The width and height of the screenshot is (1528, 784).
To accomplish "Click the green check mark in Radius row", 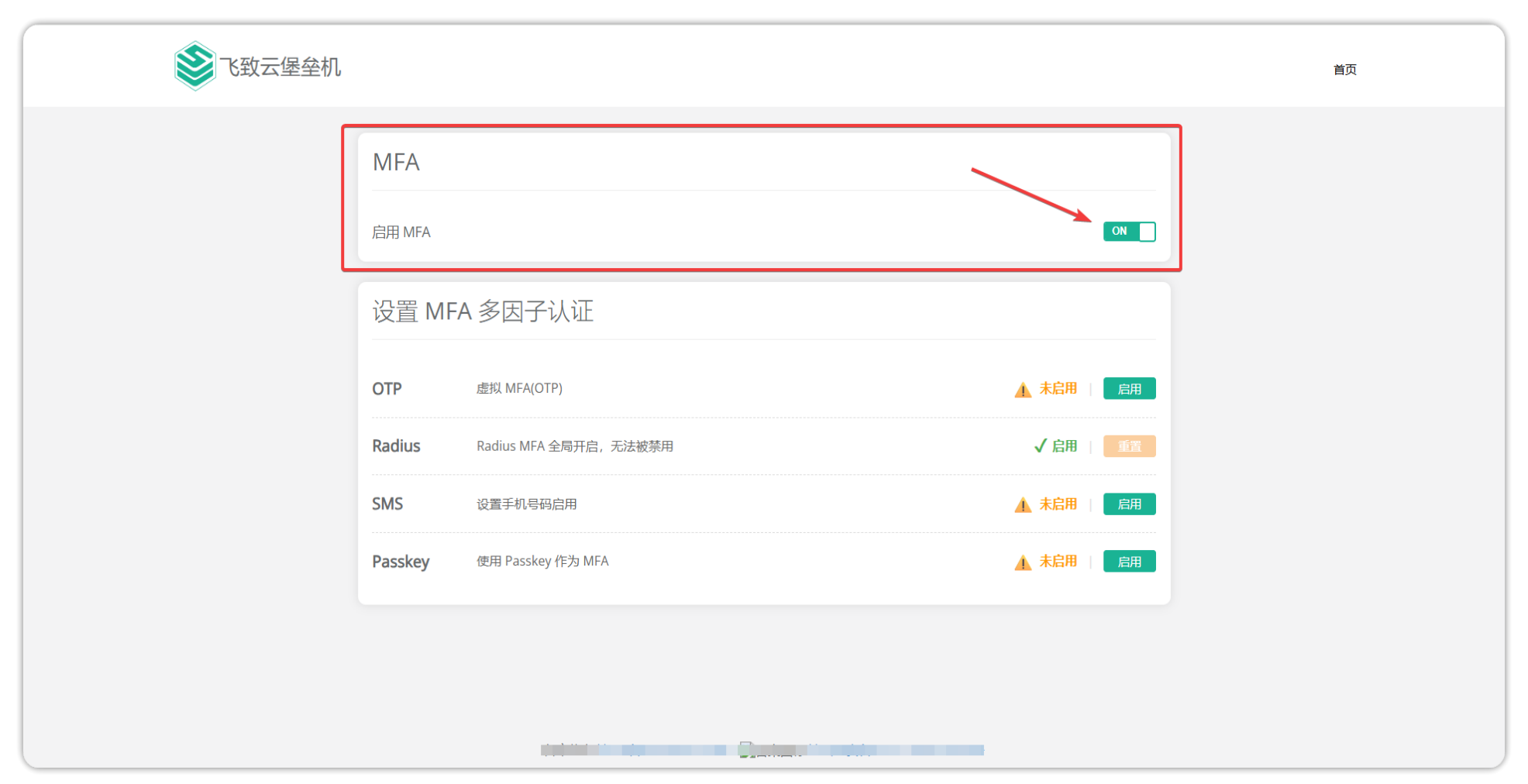I will pyautogui.click(x=1040, y=446).
